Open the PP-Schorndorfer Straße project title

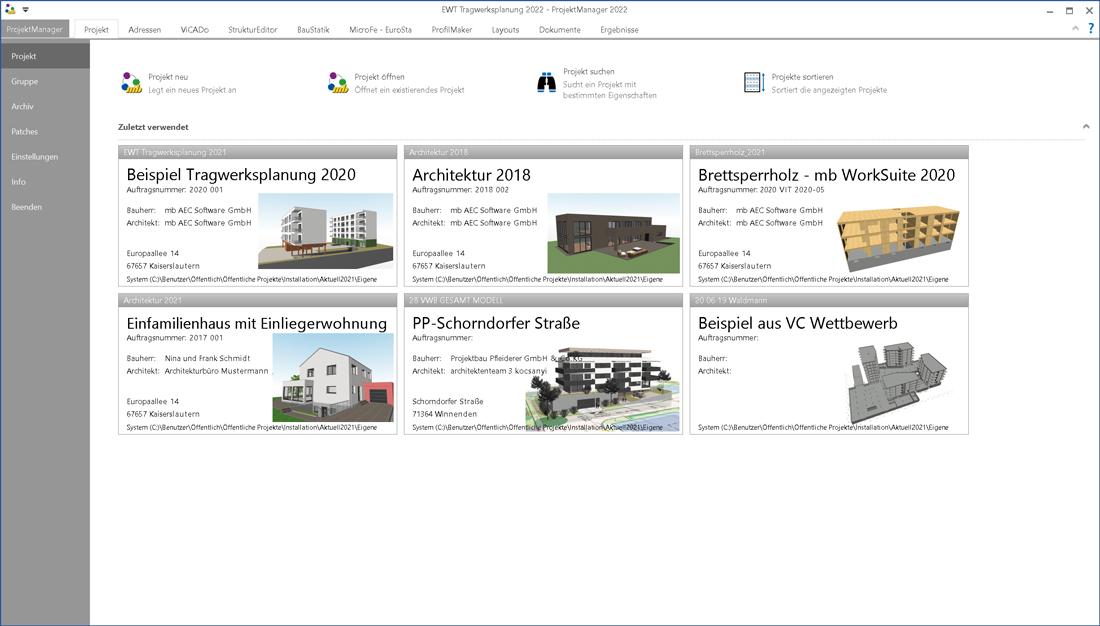pyautogui.click(x=496, y=323)
